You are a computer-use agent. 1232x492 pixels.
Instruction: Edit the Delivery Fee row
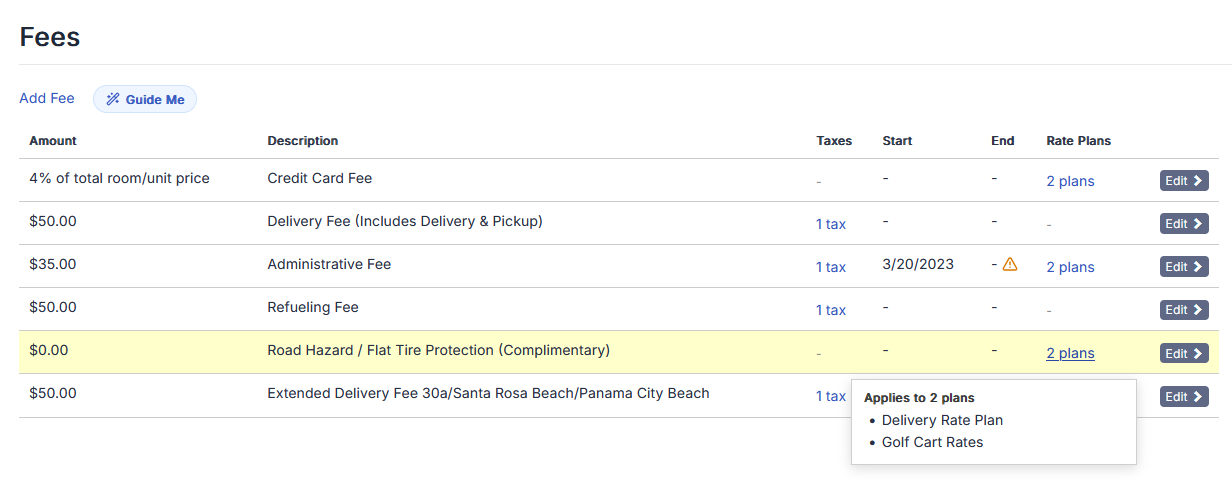[x=1184, y=224]
